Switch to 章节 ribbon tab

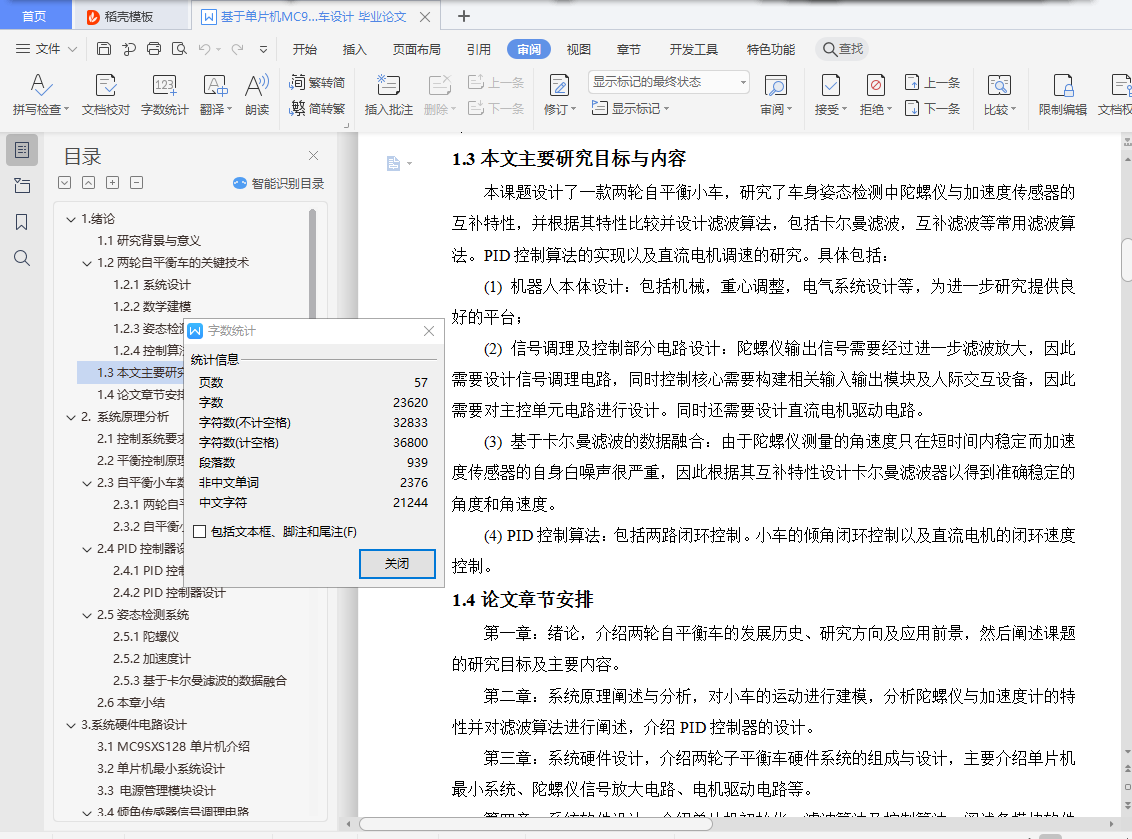(x=628, y=49)
